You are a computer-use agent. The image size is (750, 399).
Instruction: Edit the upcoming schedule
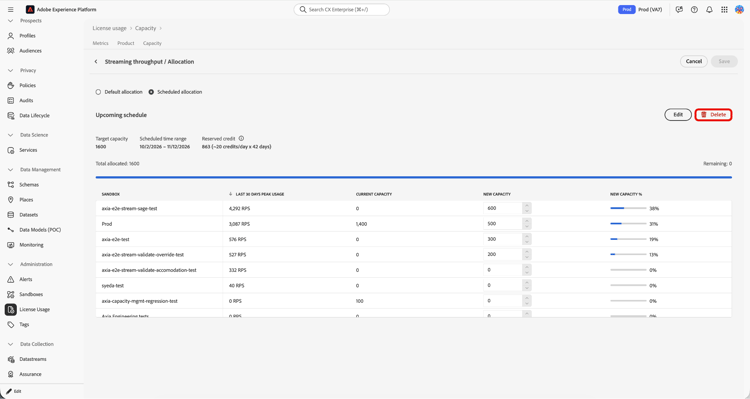click(678, 115)
